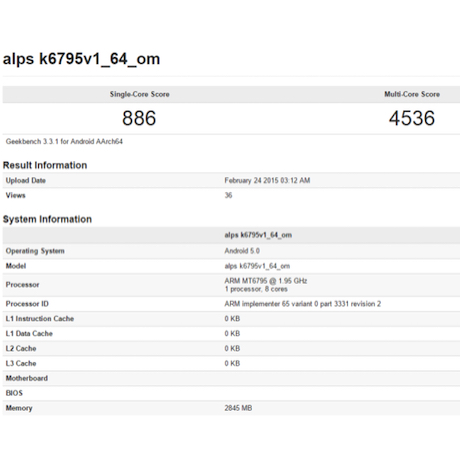Viewport: 460px width, 450px height.
Task: Click the System Information heading
Action: coord(47,219)
